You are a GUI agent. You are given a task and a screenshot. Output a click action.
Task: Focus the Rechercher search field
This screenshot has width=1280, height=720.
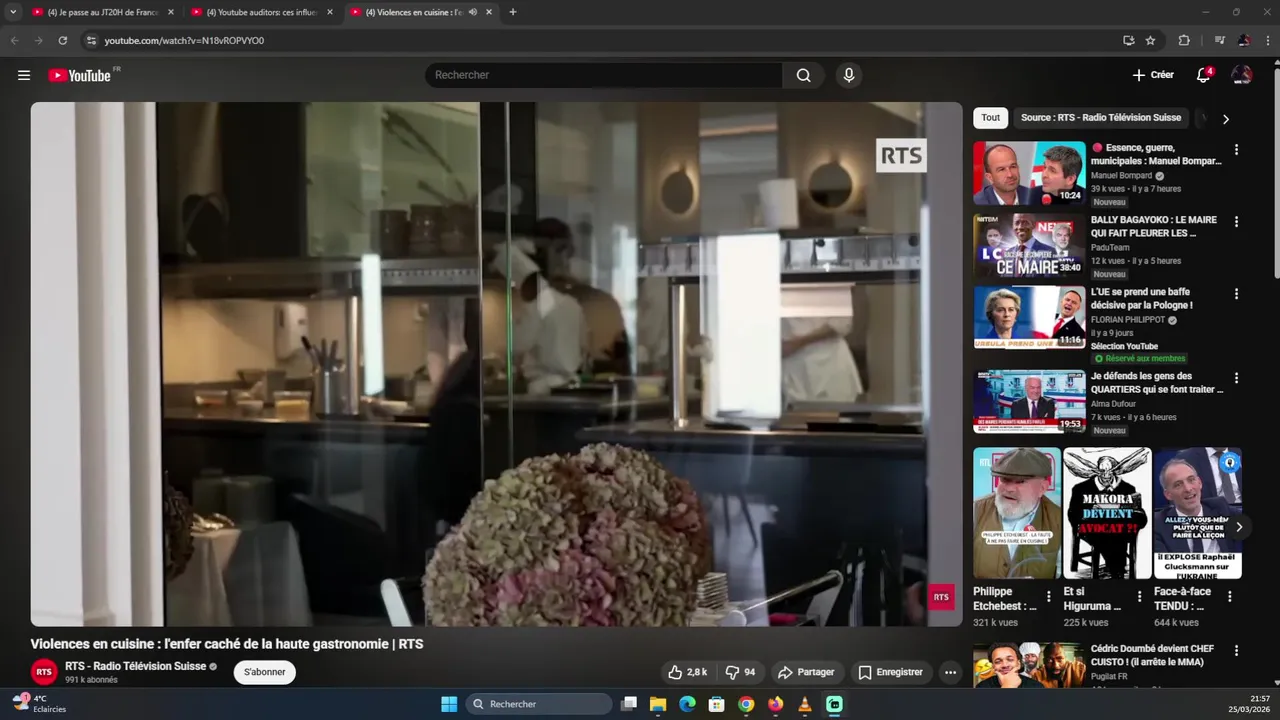pos(604,75)
